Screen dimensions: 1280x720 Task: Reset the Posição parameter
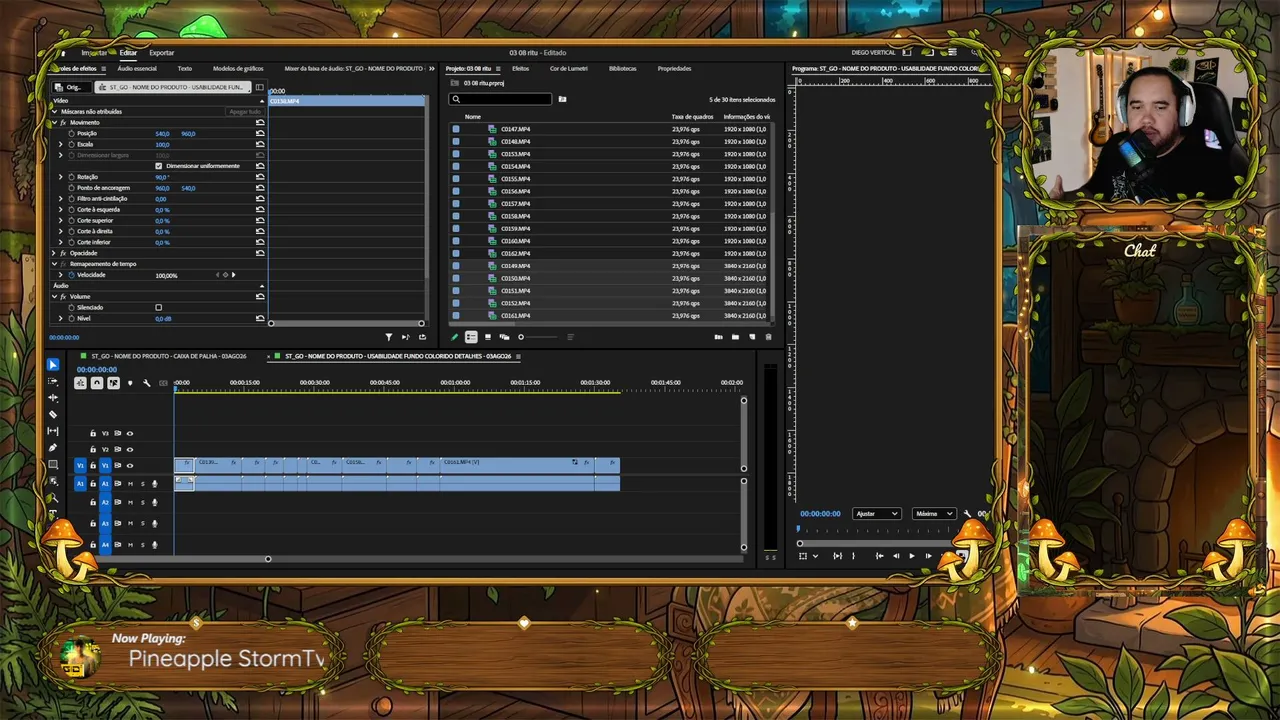point(260,133)
